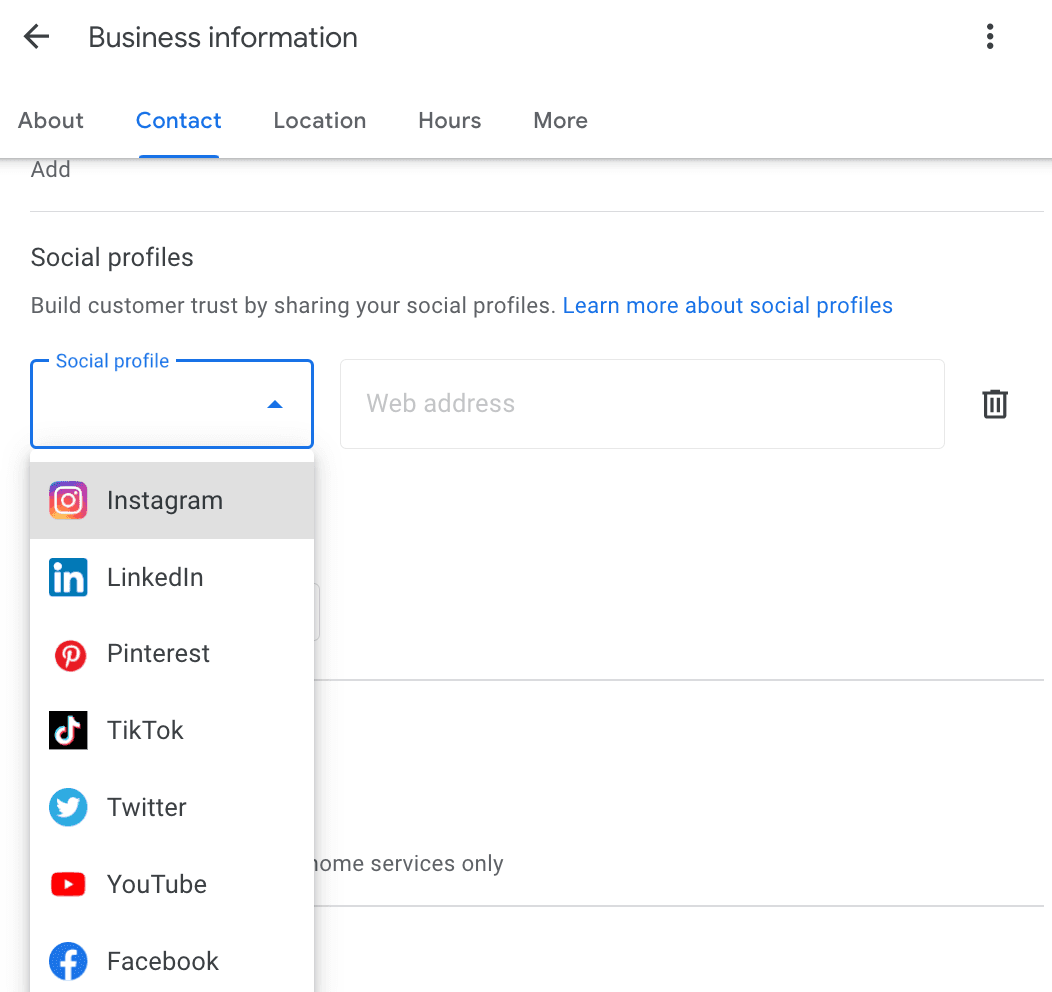
Task: Choose LinkedIn from the dropdown list
Action: (172, 577)
